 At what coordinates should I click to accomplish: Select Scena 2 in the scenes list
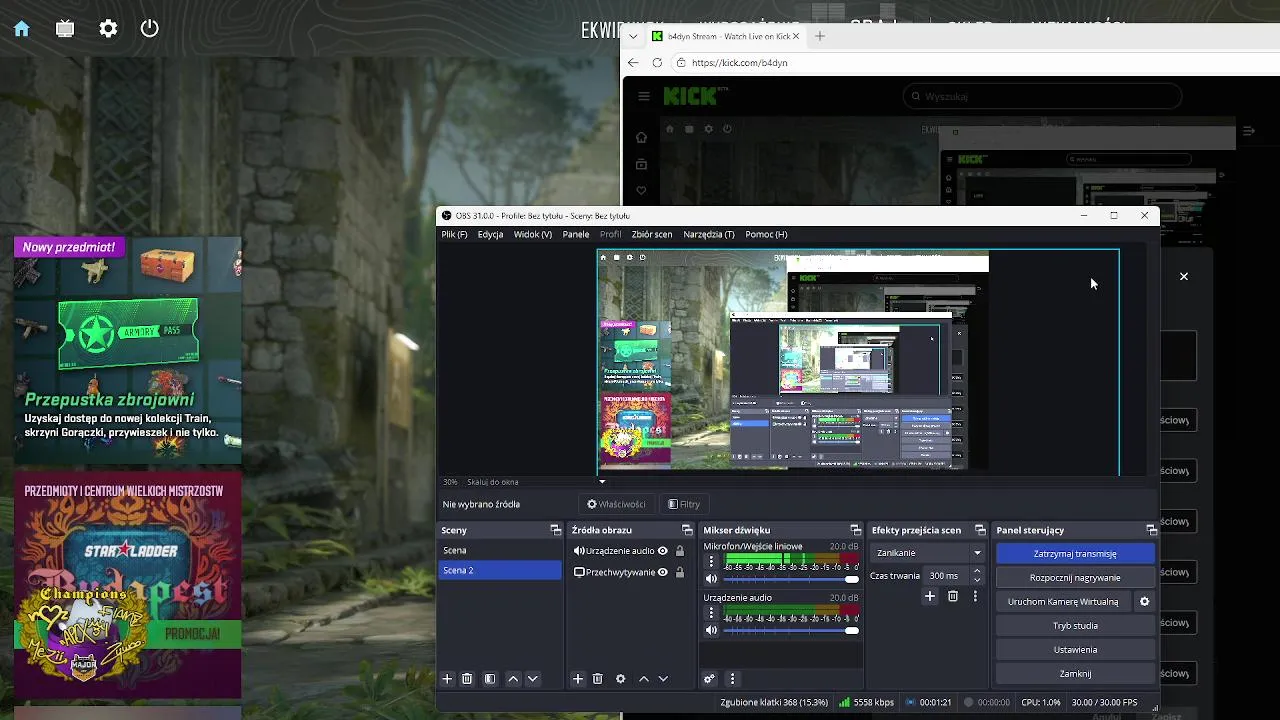tap(501, 570)
